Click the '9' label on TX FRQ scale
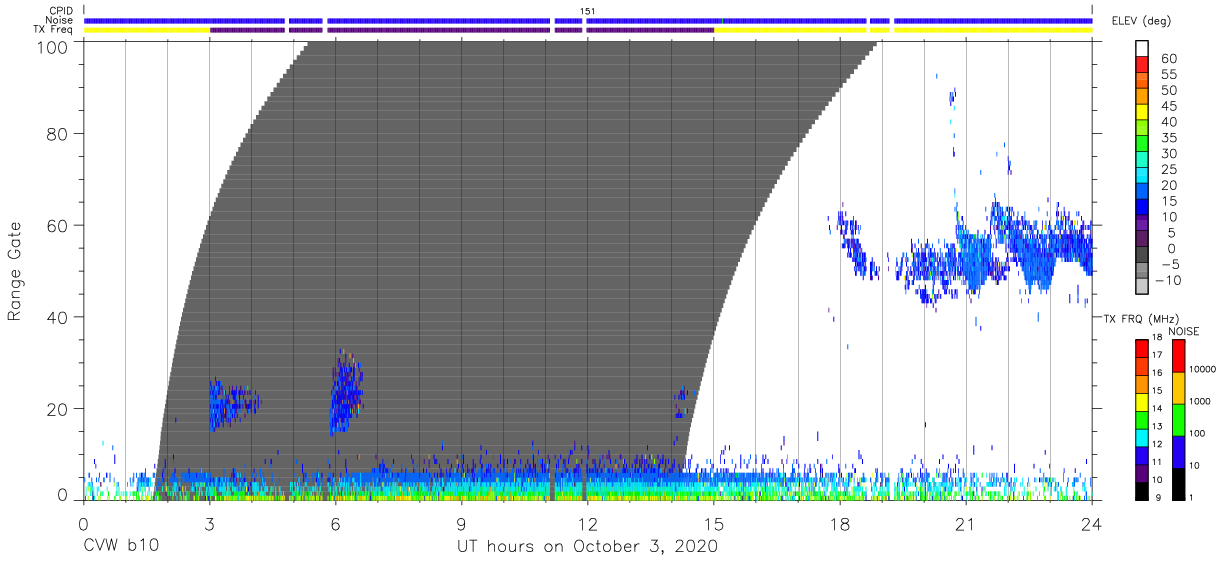The image size is (1228, 567). point(1158,497)
